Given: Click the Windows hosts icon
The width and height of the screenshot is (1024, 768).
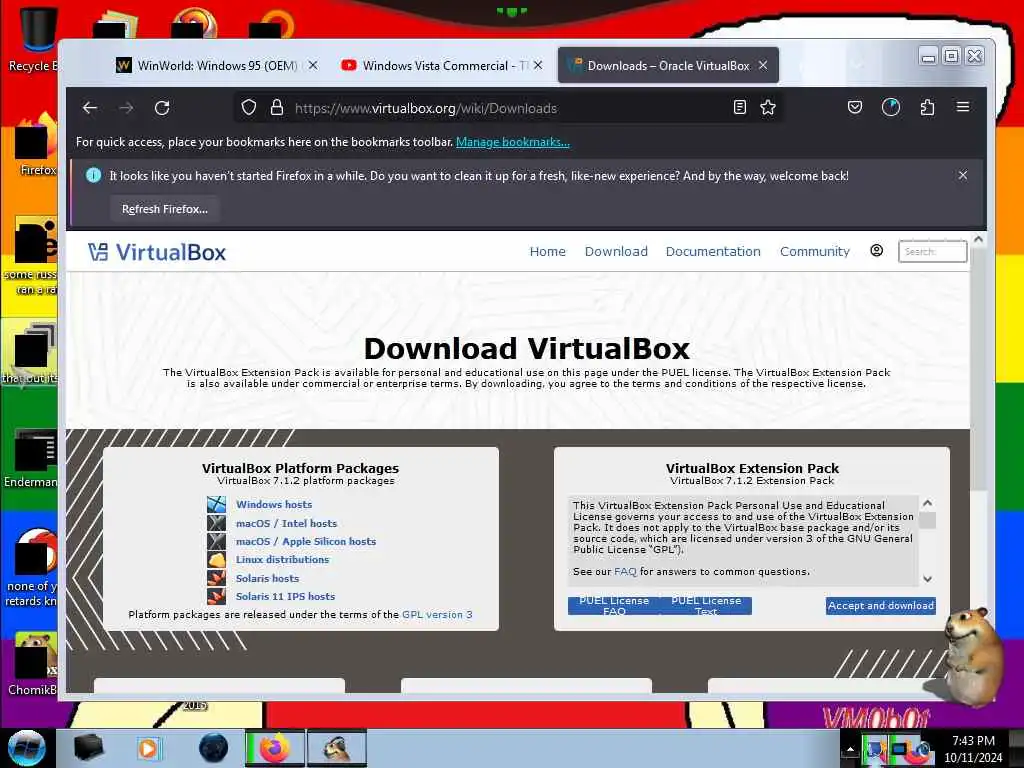Looking at the screenshot, I should (x=216, y=504).
